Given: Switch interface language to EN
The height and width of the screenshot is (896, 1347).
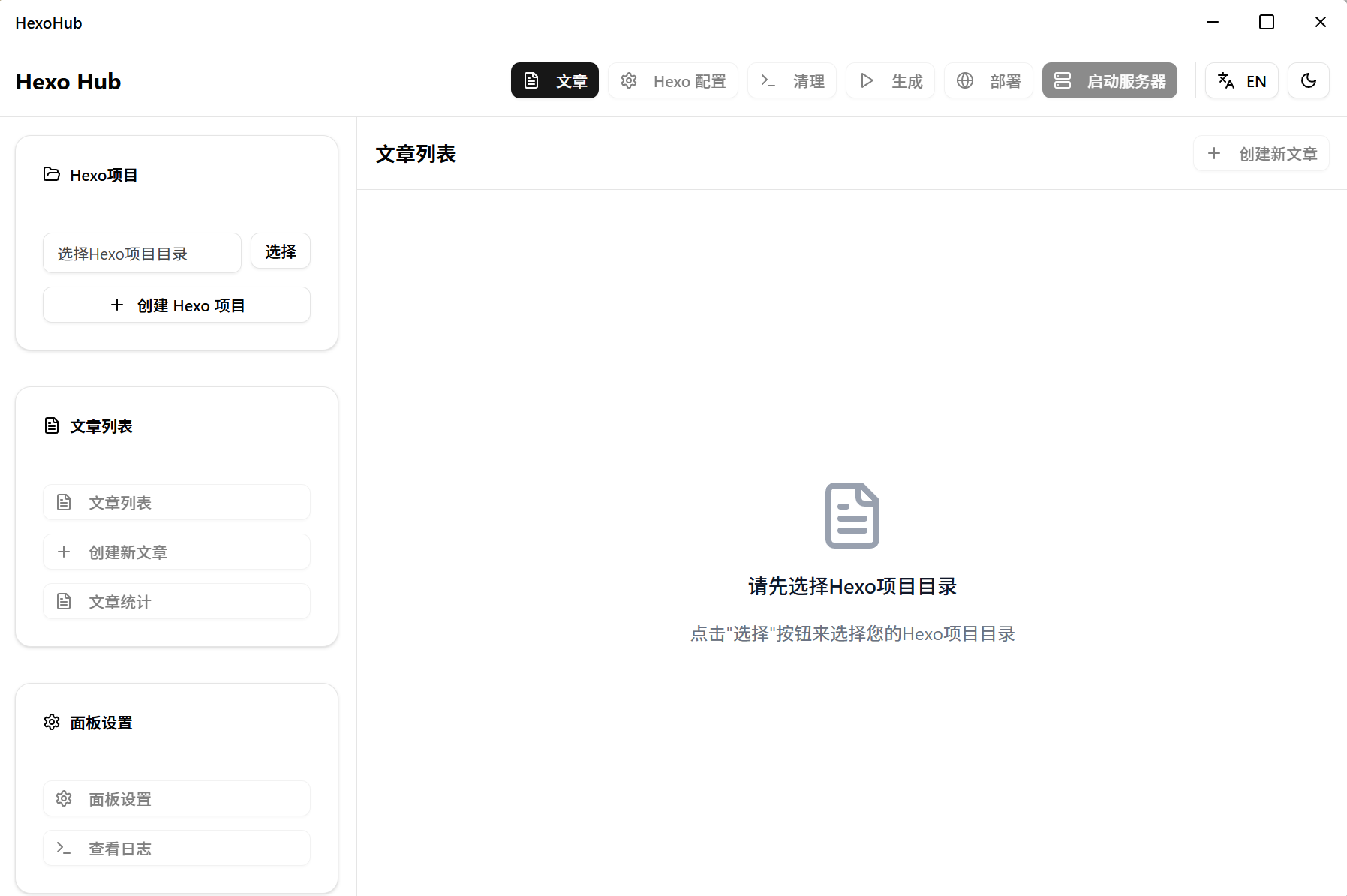Looking at the screenshot, I should point(1241,80).
